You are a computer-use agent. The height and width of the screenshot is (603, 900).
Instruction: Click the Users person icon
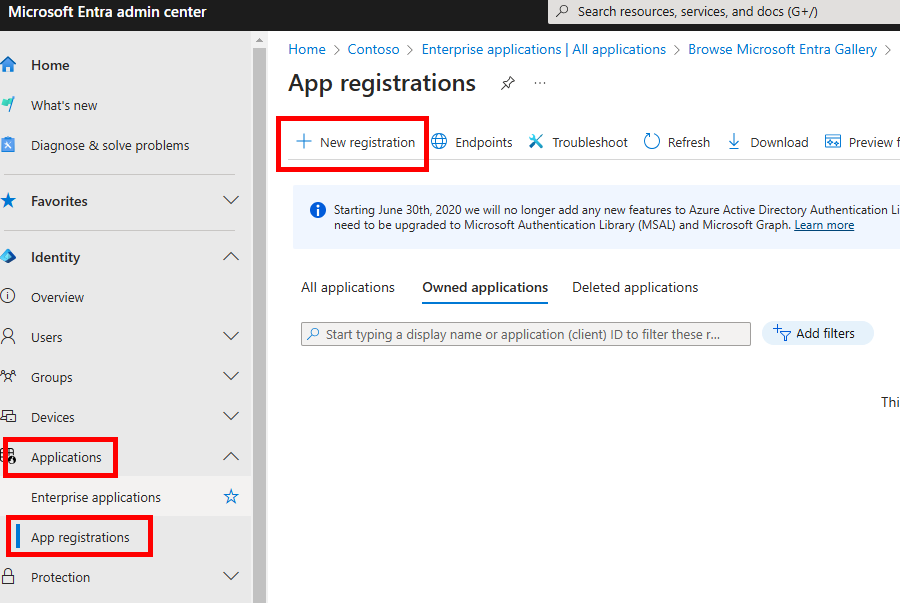coord(7,336)
